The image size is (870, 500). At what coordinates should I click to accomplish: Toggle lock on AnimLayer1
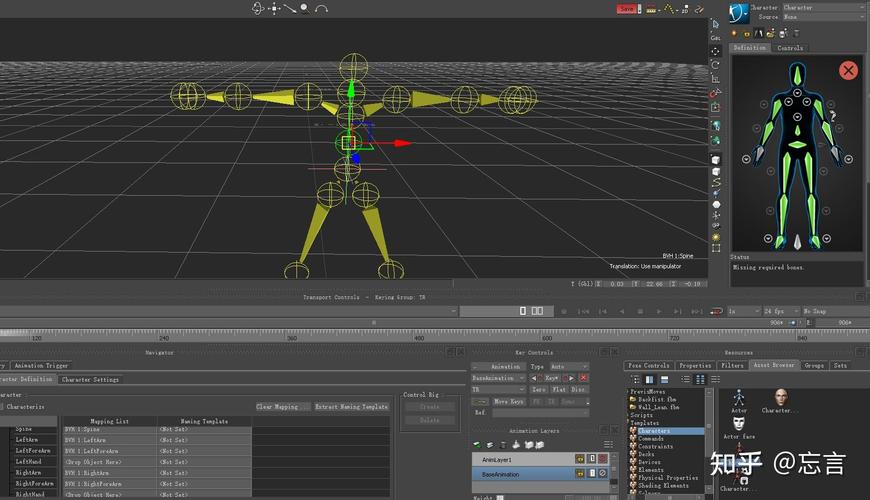coord(591,459)
